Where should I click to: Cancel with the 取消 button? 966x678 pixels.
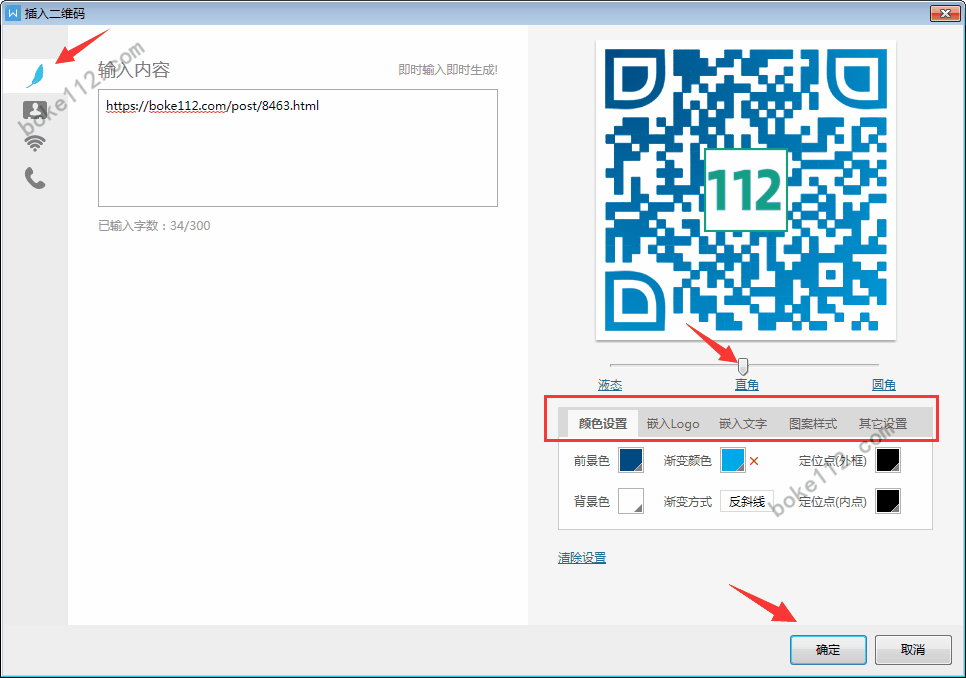(913, 650)
